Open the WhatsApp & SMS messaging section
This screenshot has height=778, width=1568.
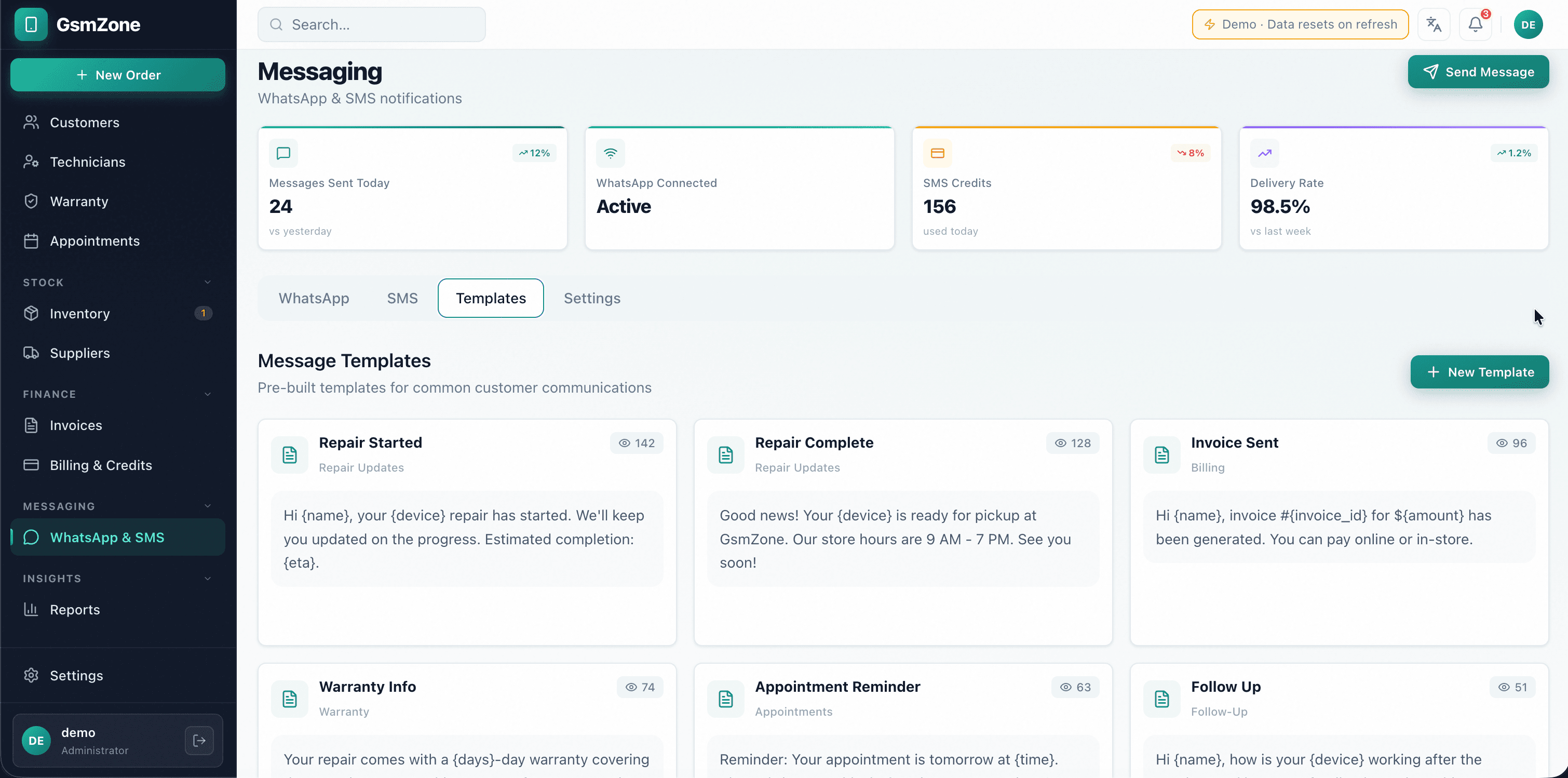(x=107, y=537)
